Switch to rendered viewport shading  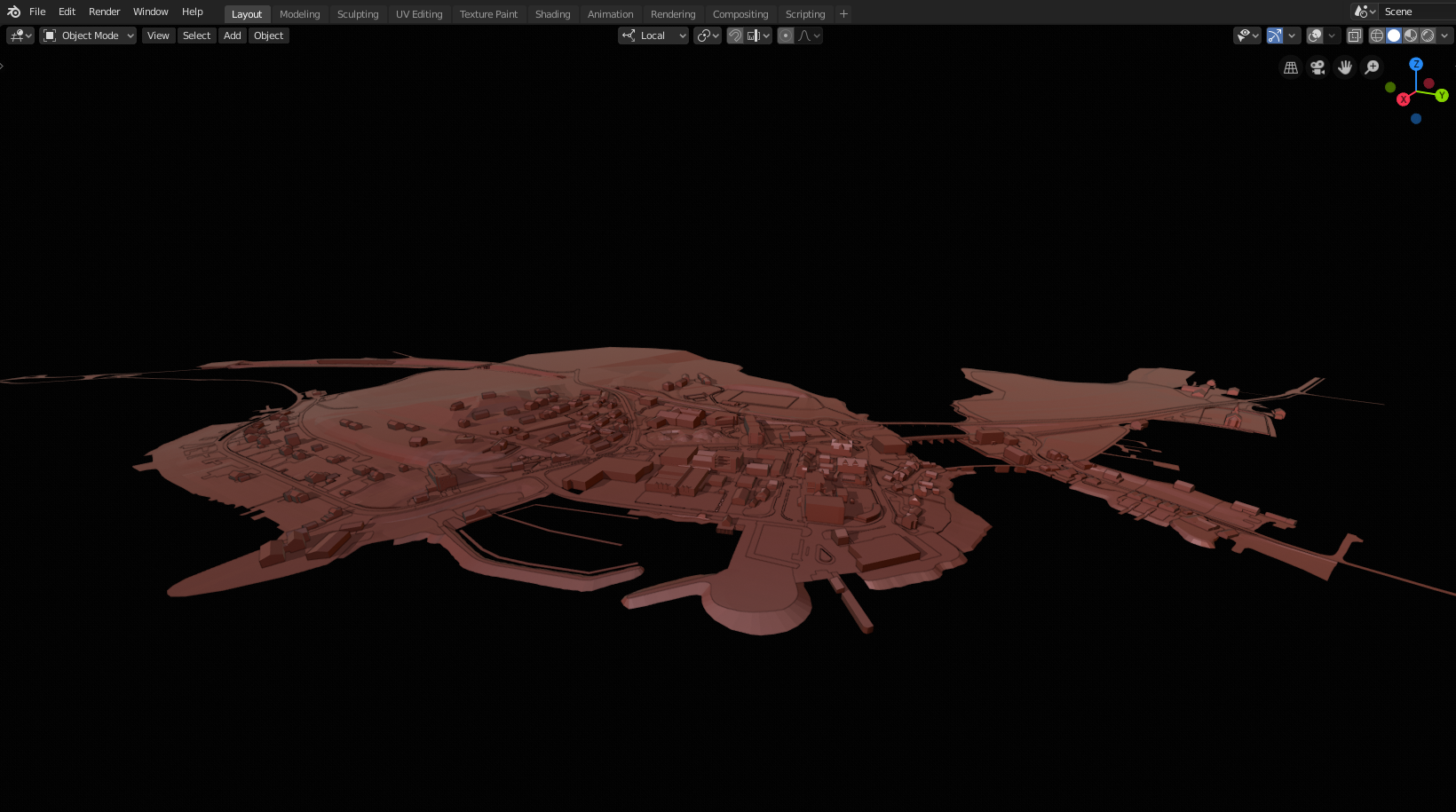[1428, 35]
